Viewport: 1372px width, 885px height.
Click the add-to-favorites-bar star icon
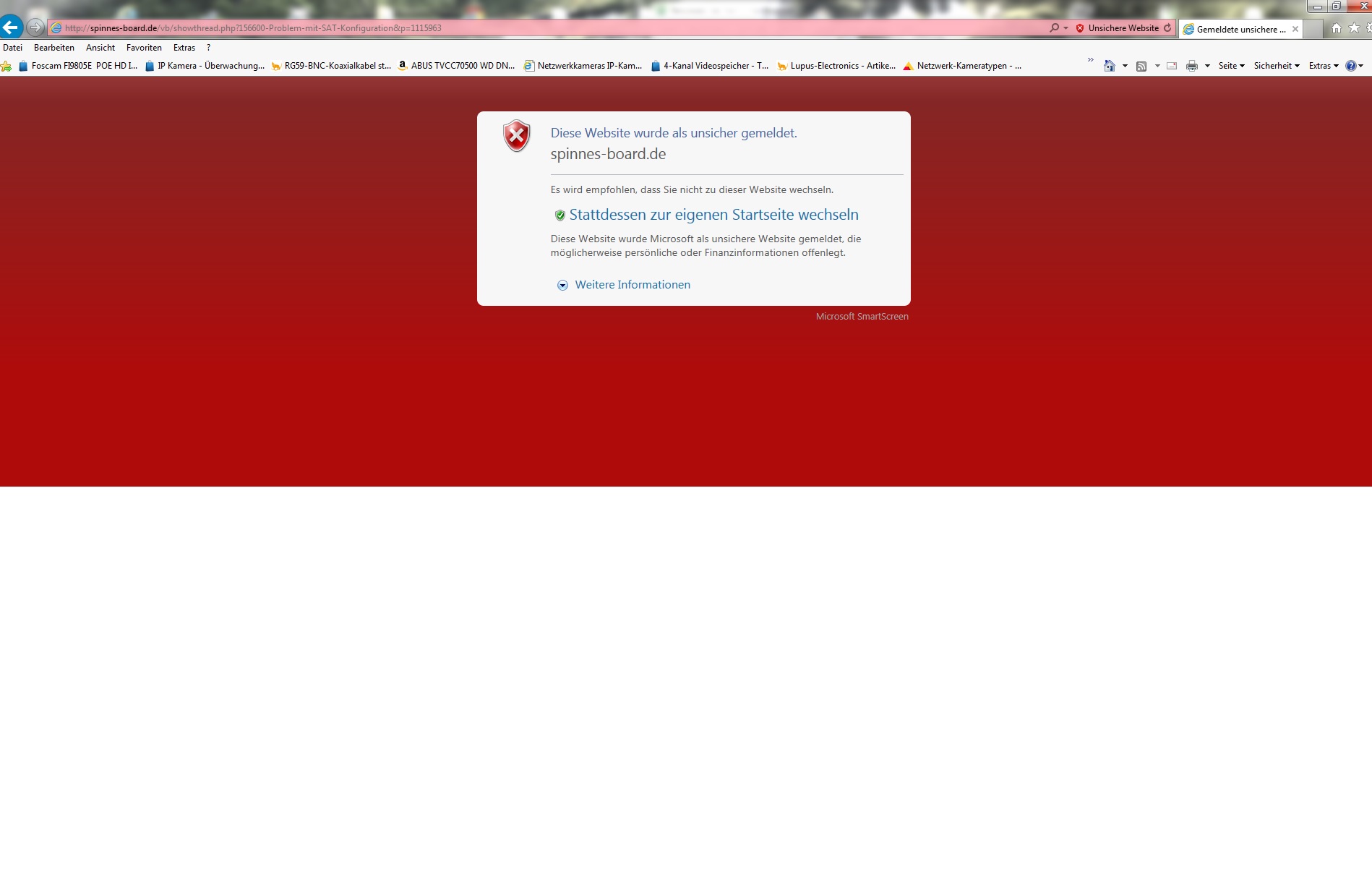click(7, 66)
